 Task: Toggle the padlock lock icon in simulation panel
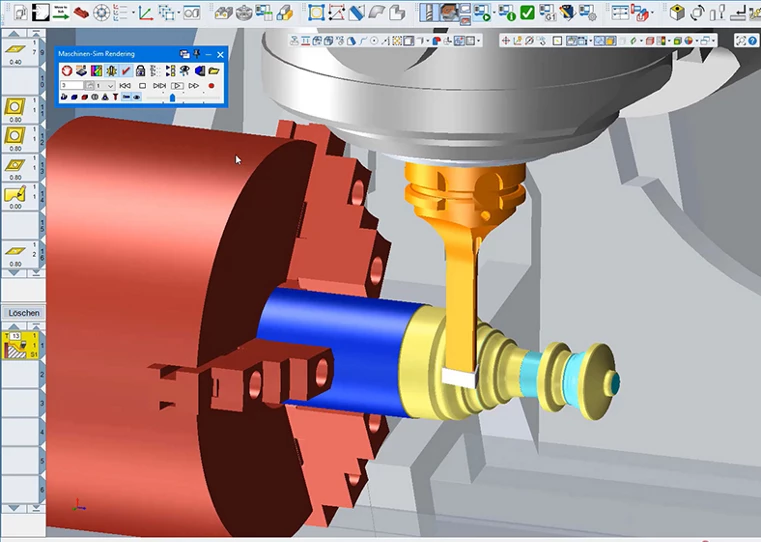coord(141,71)
